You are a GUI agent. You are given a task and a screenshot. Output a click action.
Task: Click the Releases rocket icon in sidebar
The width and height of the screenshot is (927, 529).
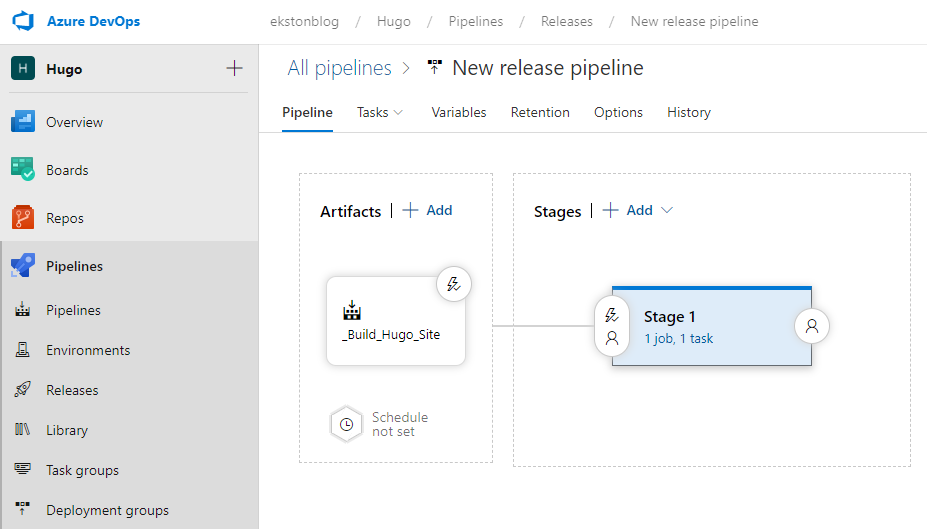(22, 390)
